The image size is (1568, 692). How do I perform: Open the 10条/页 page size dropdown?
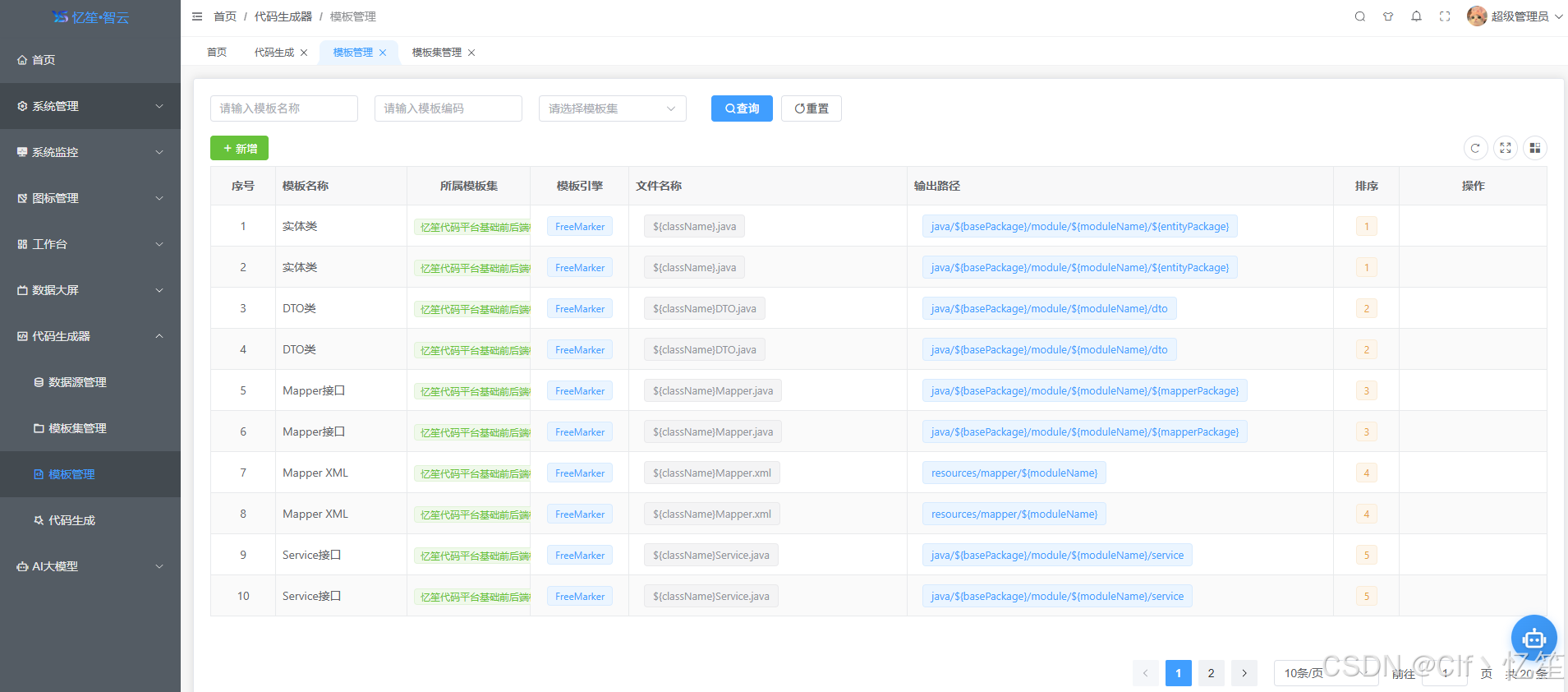(1326, 673)
